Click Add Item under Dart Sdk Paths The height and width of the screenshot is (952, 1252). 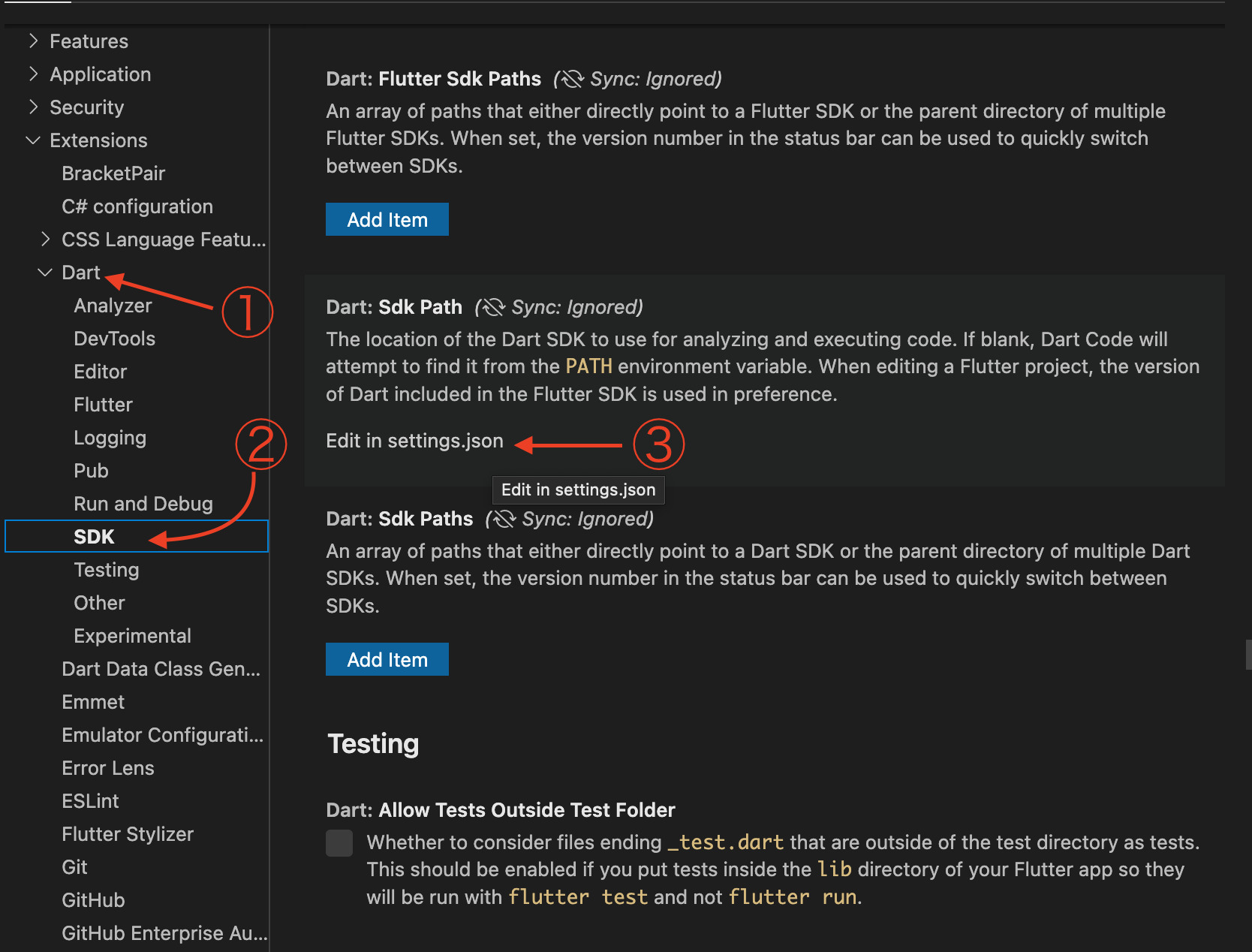coord(387,658)
